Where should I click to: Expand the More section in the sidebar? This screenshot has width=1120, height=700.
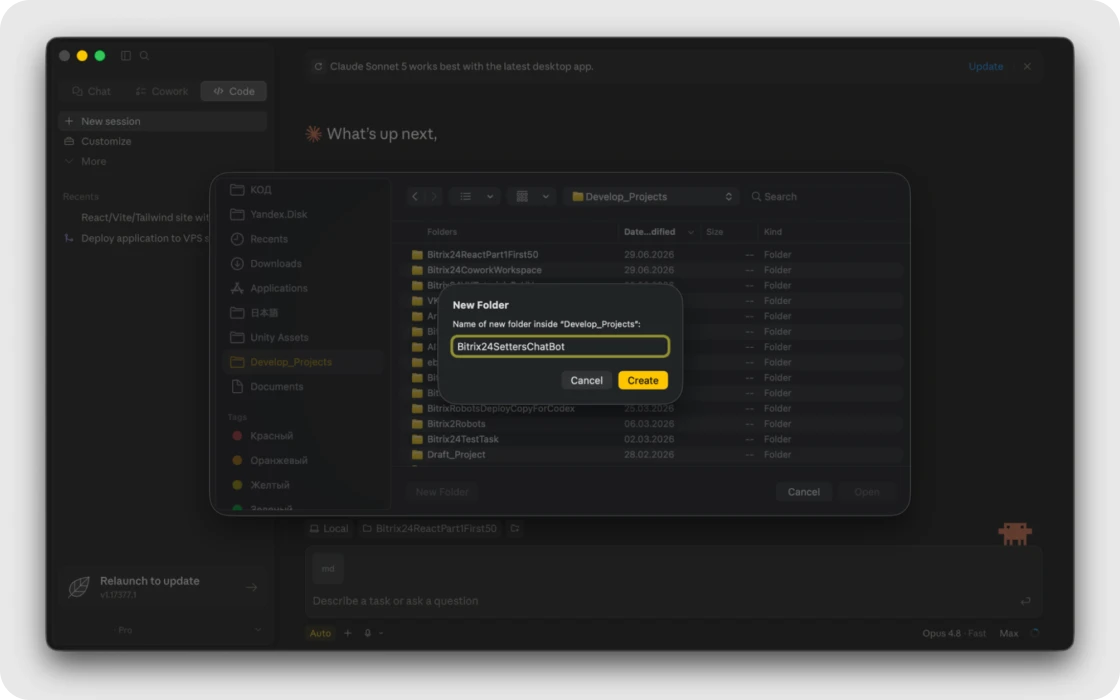click(x=162, y=161)
